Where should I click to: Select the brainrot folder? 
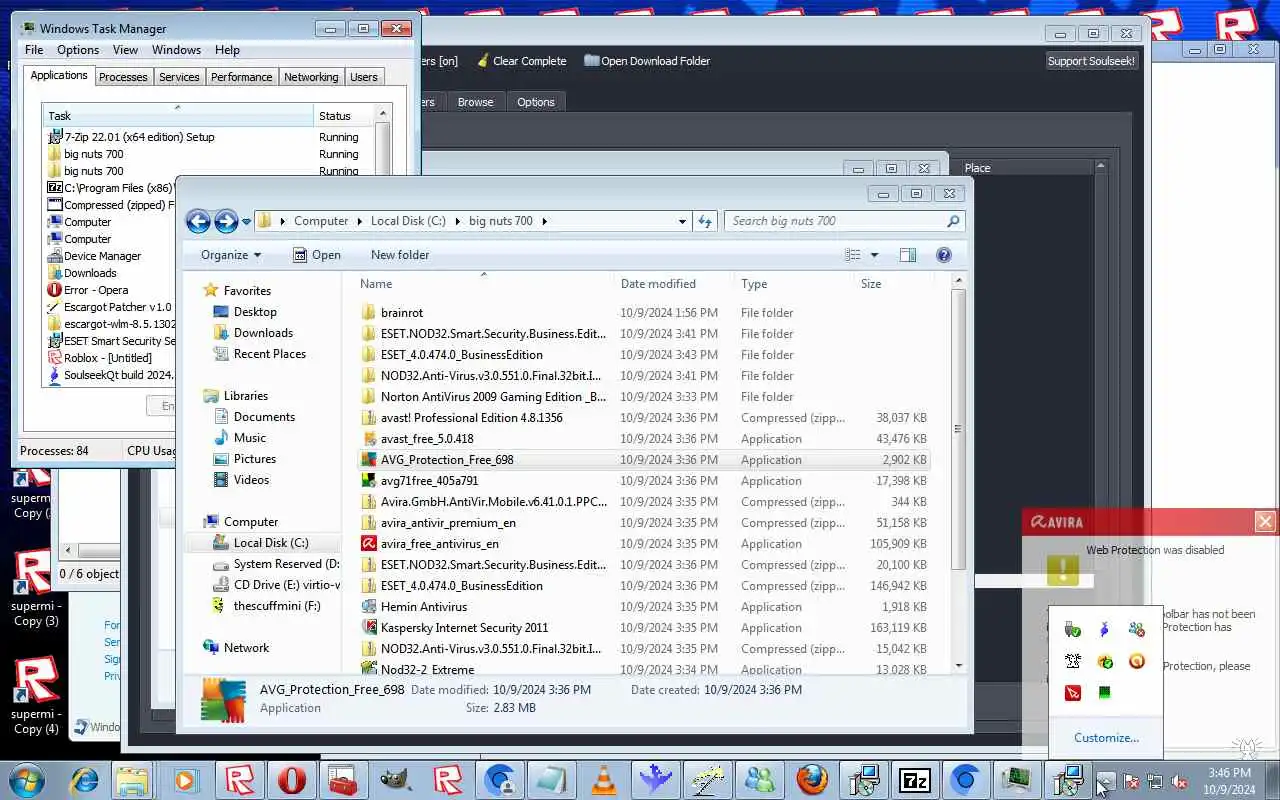(x=402, y=313)
